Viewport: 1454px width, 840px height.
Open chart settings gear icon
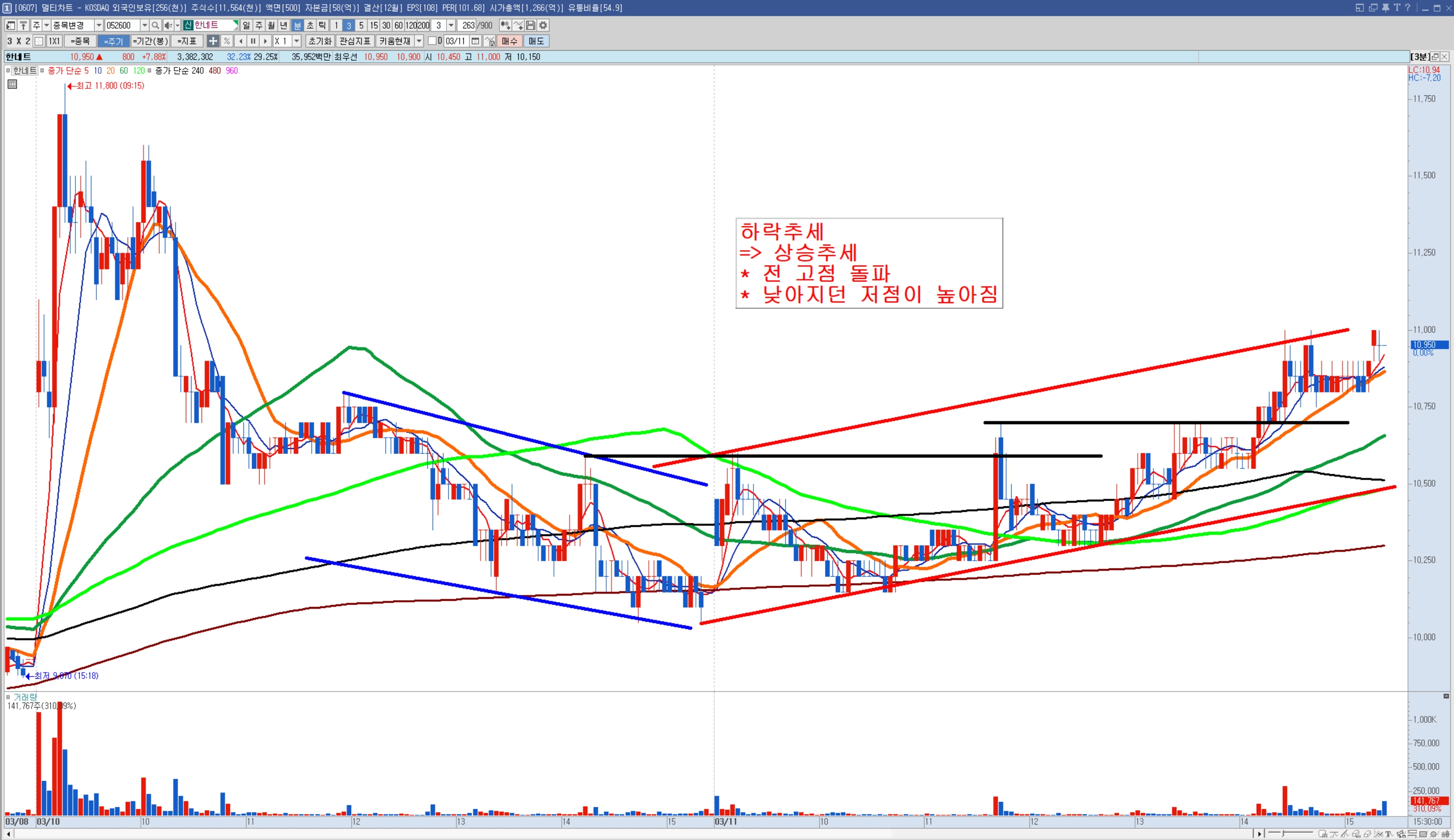(543, 26)
